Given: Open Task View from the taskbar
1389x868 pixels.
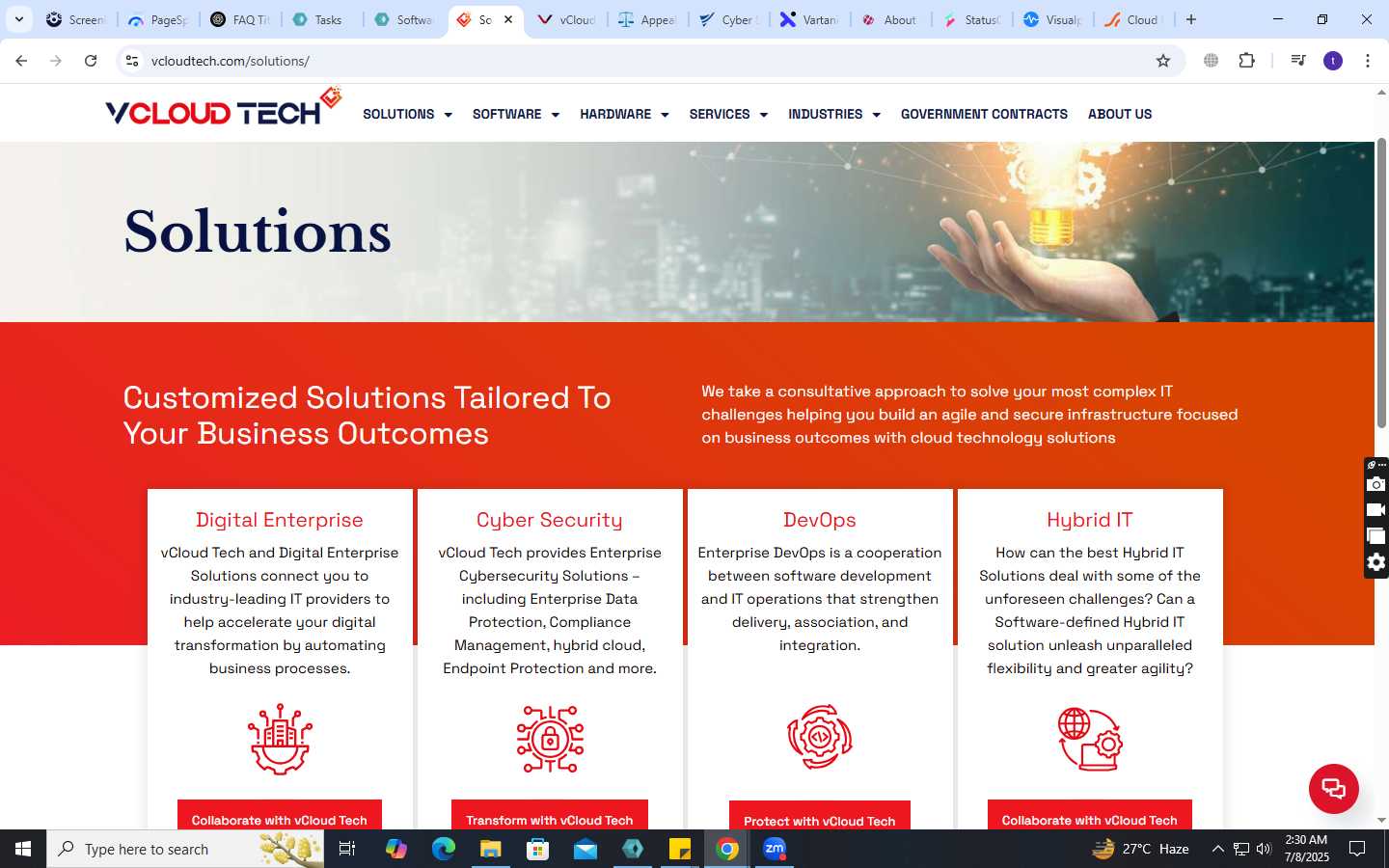Looking at the screenshot, I should coord(347,849).
